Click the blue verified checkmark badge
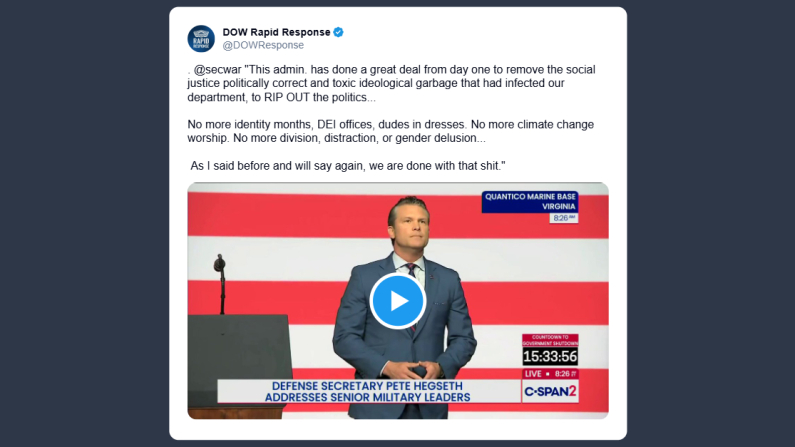This screenshot has height=447, width=795. 338,32
